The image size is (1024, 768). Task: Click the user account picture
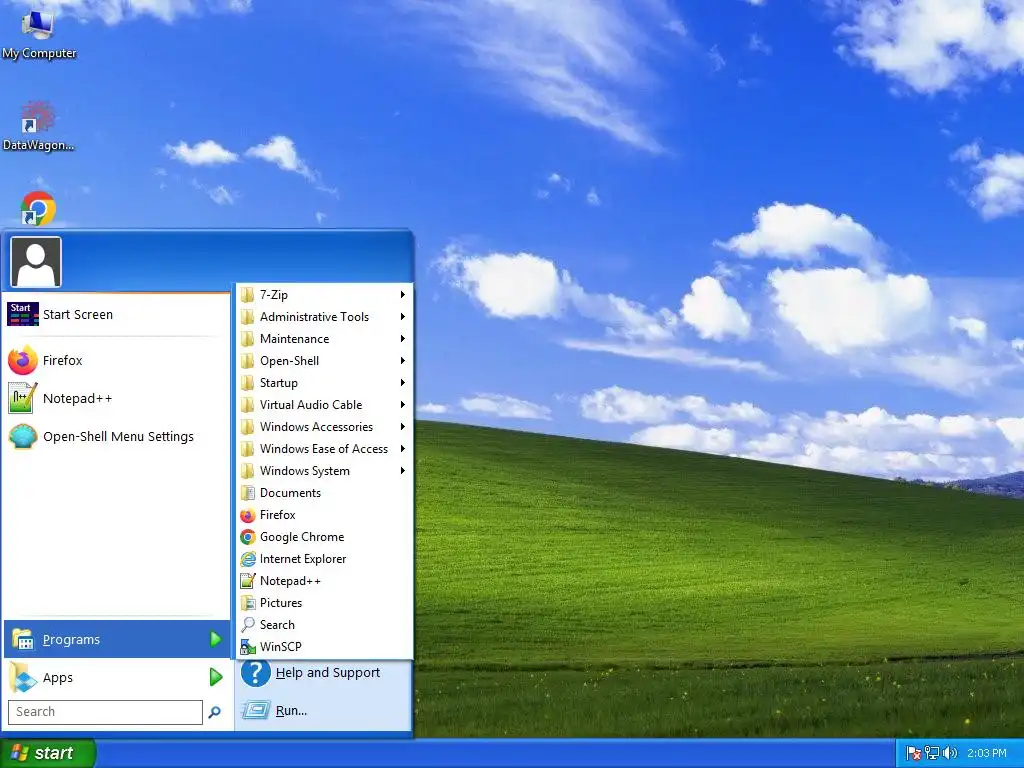coord(36,262)
